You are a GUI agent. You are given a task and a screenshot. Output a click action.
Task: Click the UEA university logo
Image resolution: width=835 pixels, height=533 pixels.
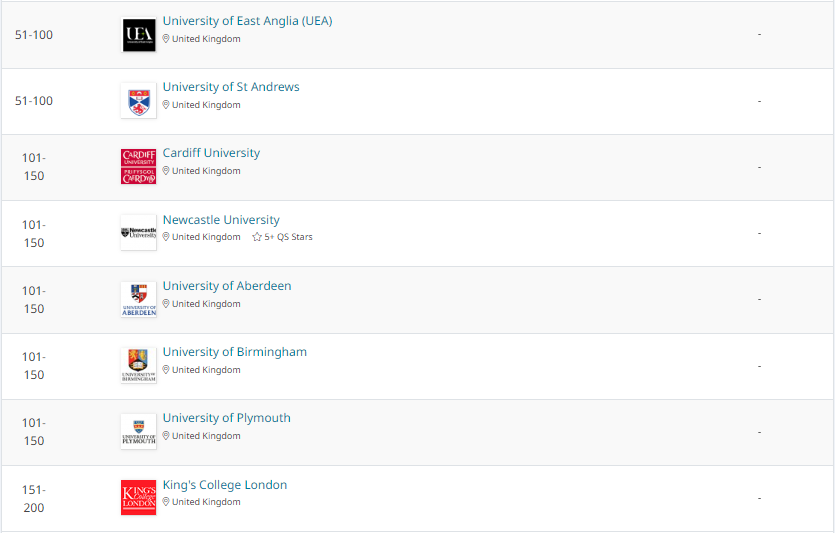138,35
